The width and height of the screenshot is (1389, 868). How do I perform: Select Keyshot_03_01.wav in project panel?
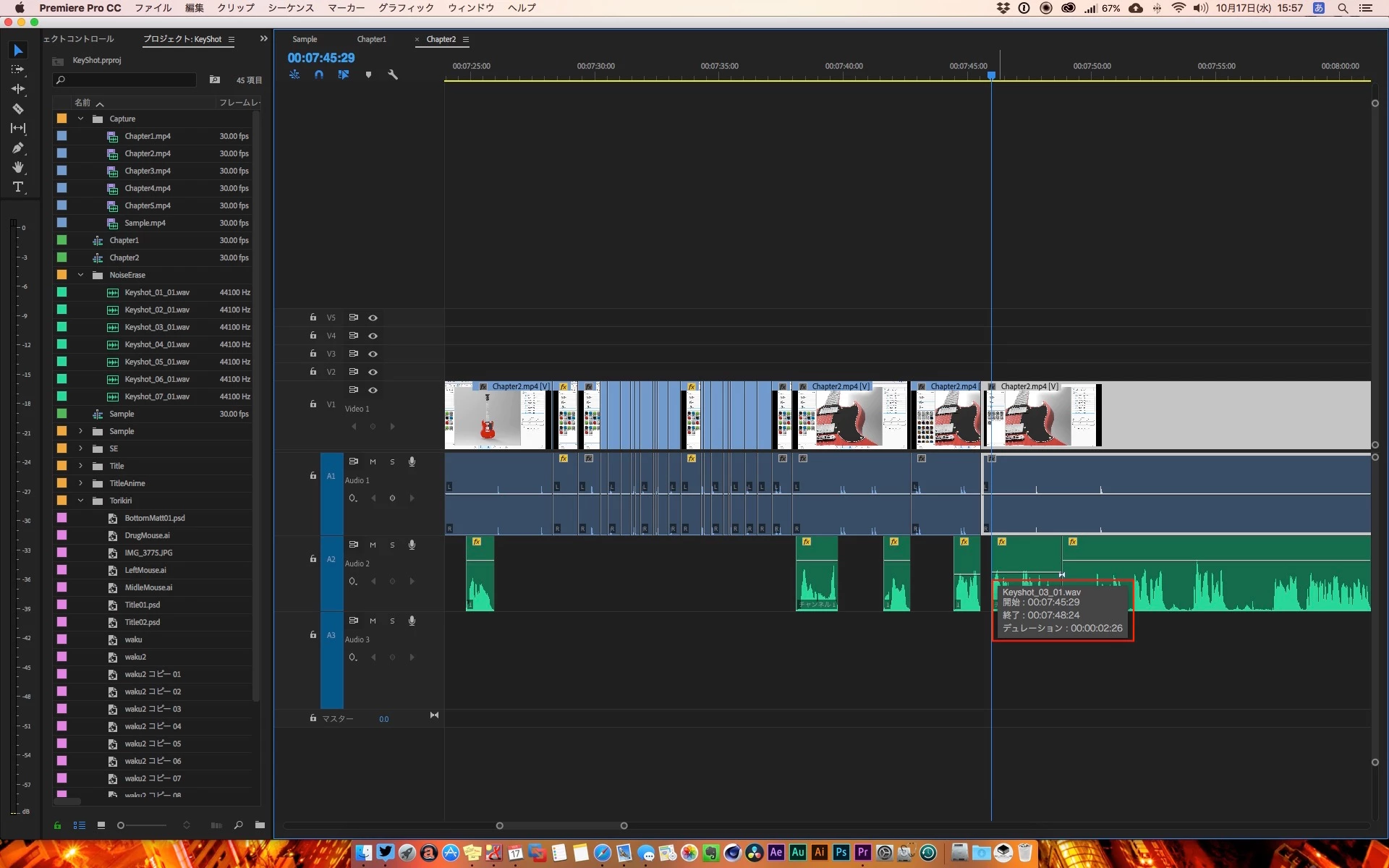click(x=157, y=327)
